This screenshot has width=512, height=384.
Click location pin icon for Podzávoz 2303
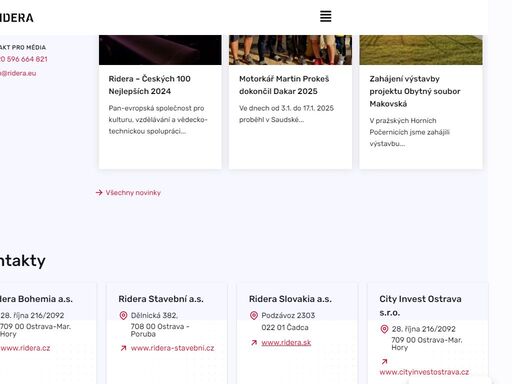pyautogui.click(x=254, y=315)
